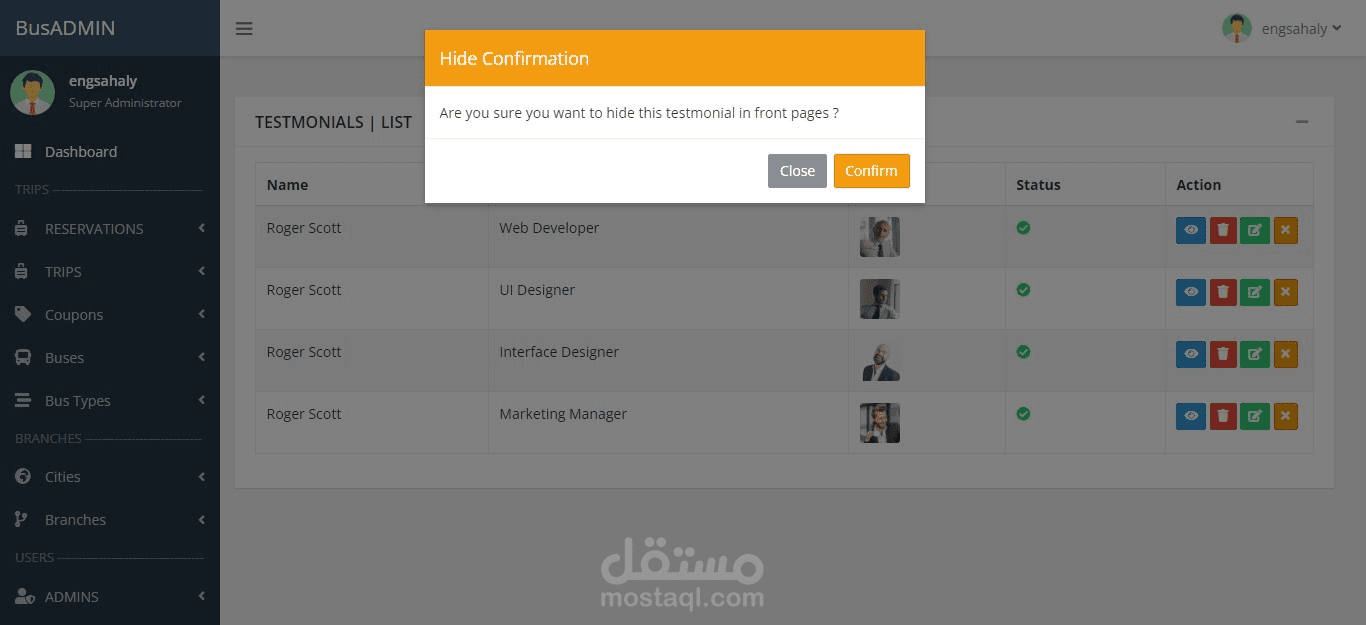This screenshot has height=625, width=1366.
Task: Expand the Coupons sidebar menu
Action: click(74, 315)
